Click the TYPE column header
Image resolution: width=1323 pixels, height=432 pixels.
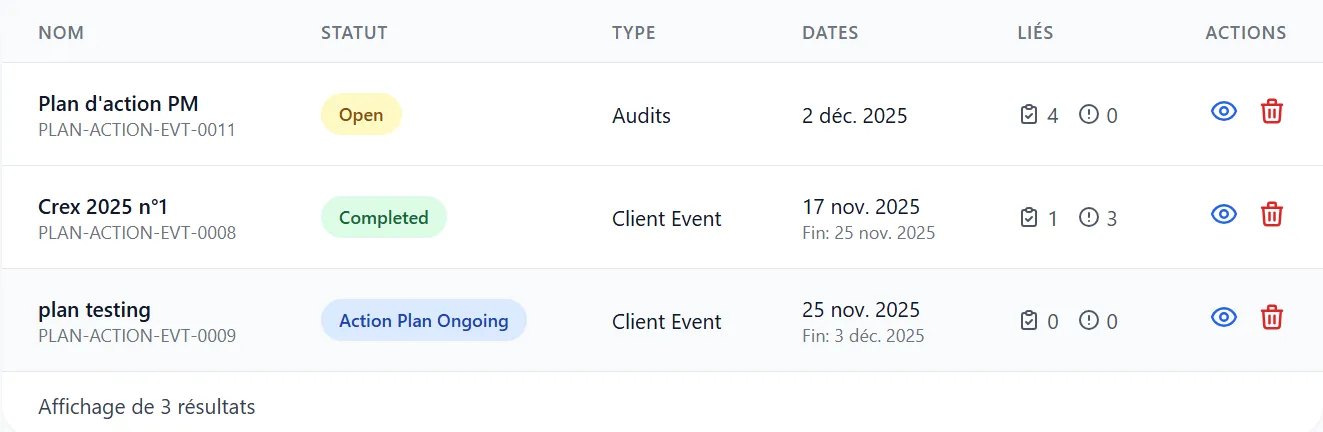click(634, 33)
